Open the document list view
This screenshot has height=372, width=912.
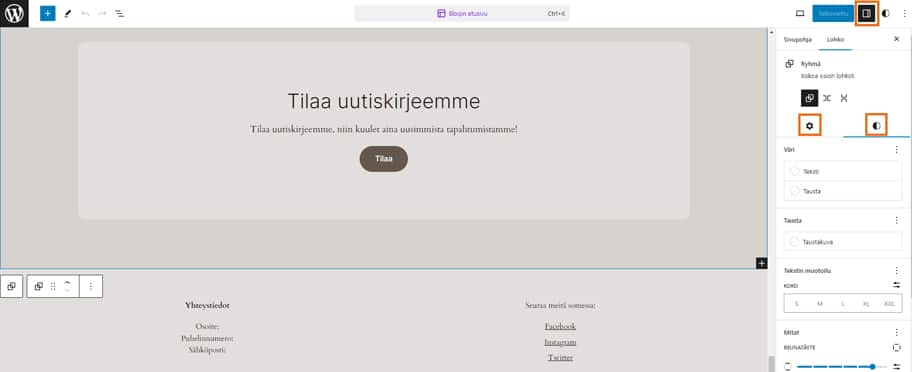coord(119,13)
